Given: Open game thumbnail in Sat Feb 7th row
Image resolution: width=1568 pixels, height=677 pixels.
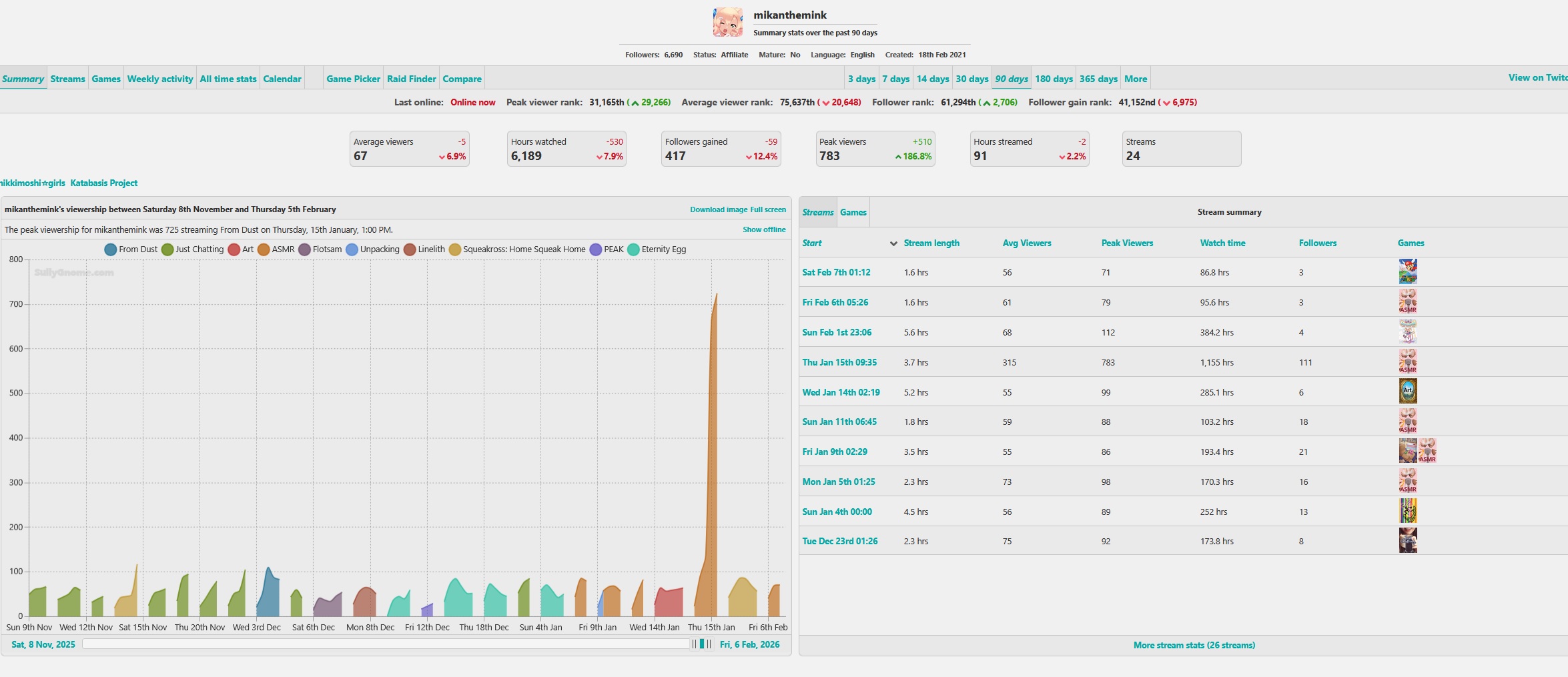Looking at the screenshot, I should click(1408, 272).
